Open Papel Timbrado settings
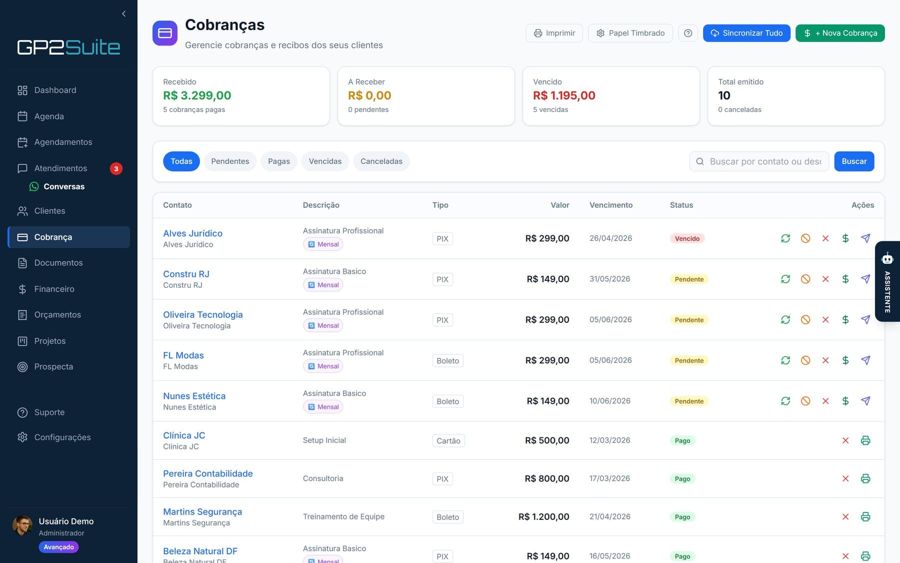This screenshot has height=563, width=900. click(630, 33)
